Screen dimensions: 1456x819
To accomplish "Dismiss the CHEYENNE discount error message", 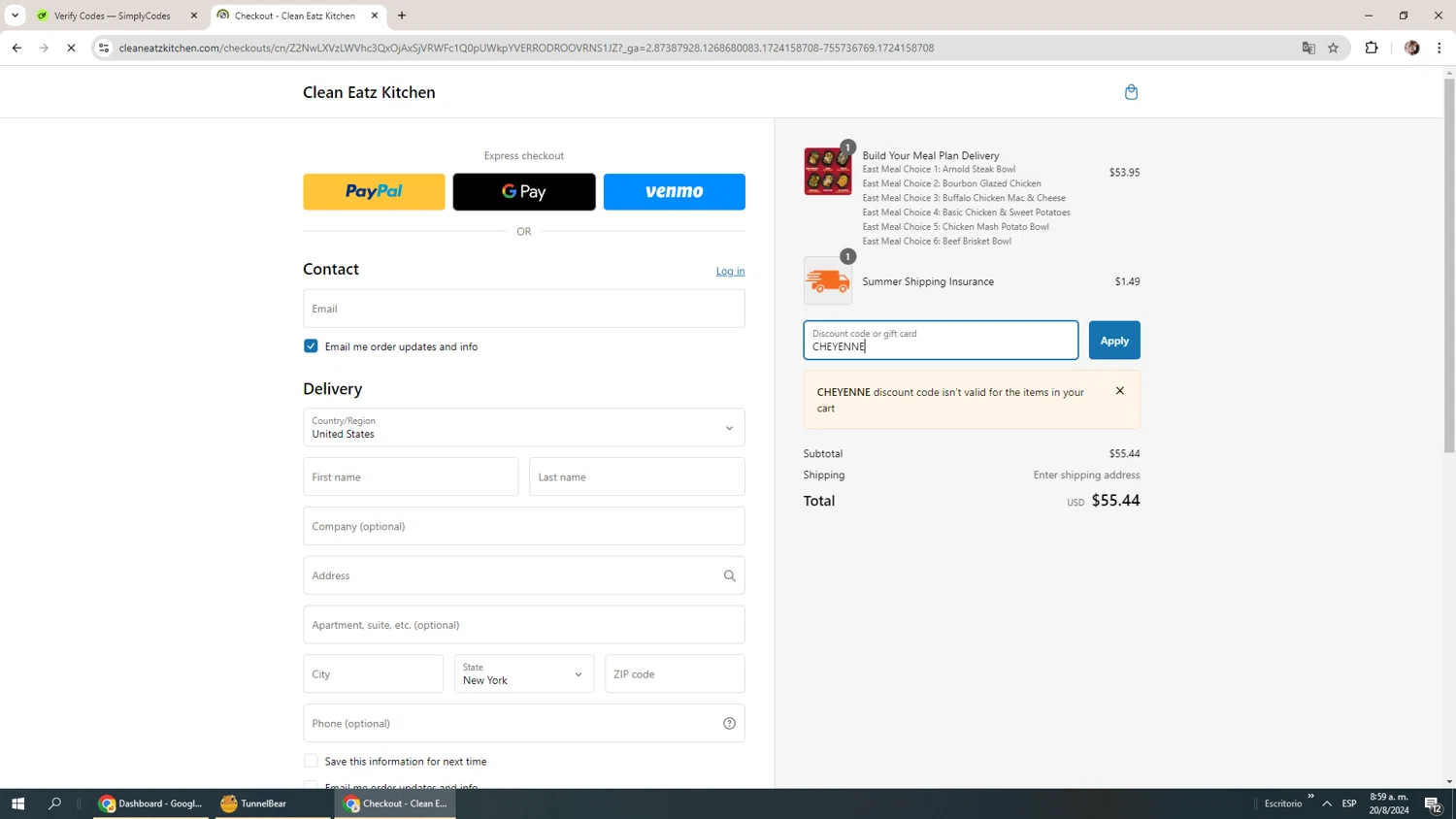I will click(x=1119, y=390).
